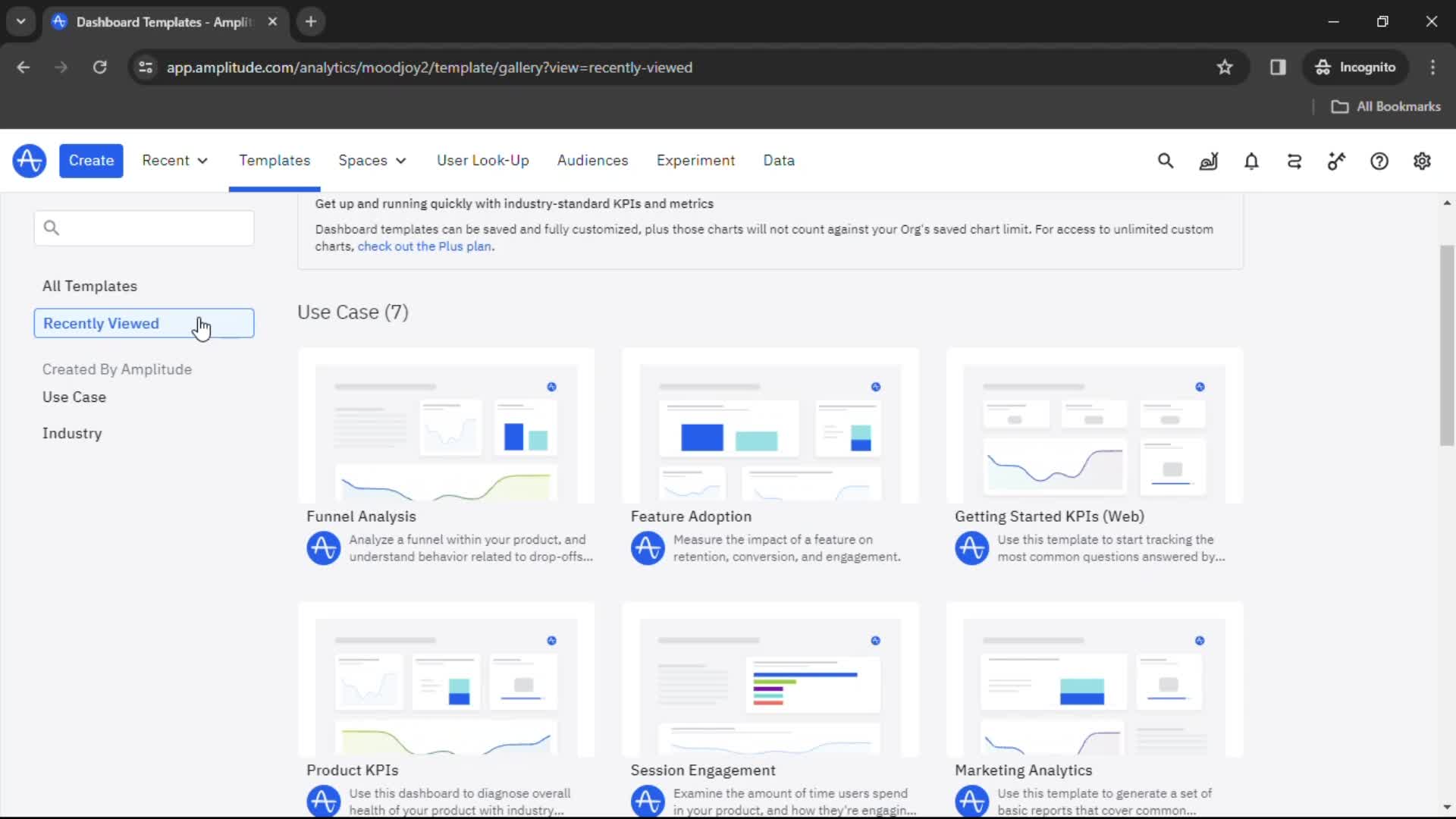The width and height of the screenshot is (1456, 819).
Task: Click the check out the Plus plan link
Action: pyautogui.click(x=424, y=246)
